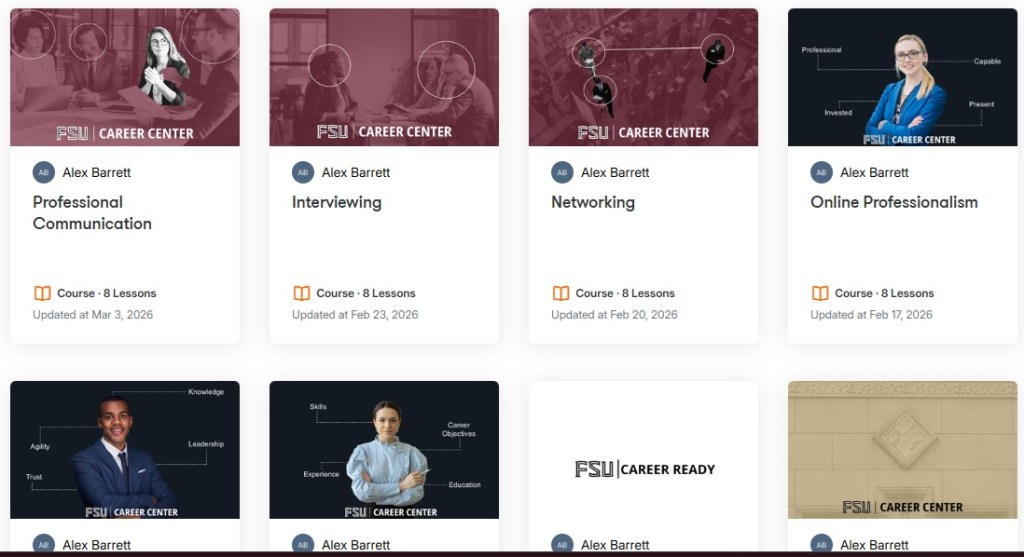Open the thumbnail with man in navy suit

(125, 450)
